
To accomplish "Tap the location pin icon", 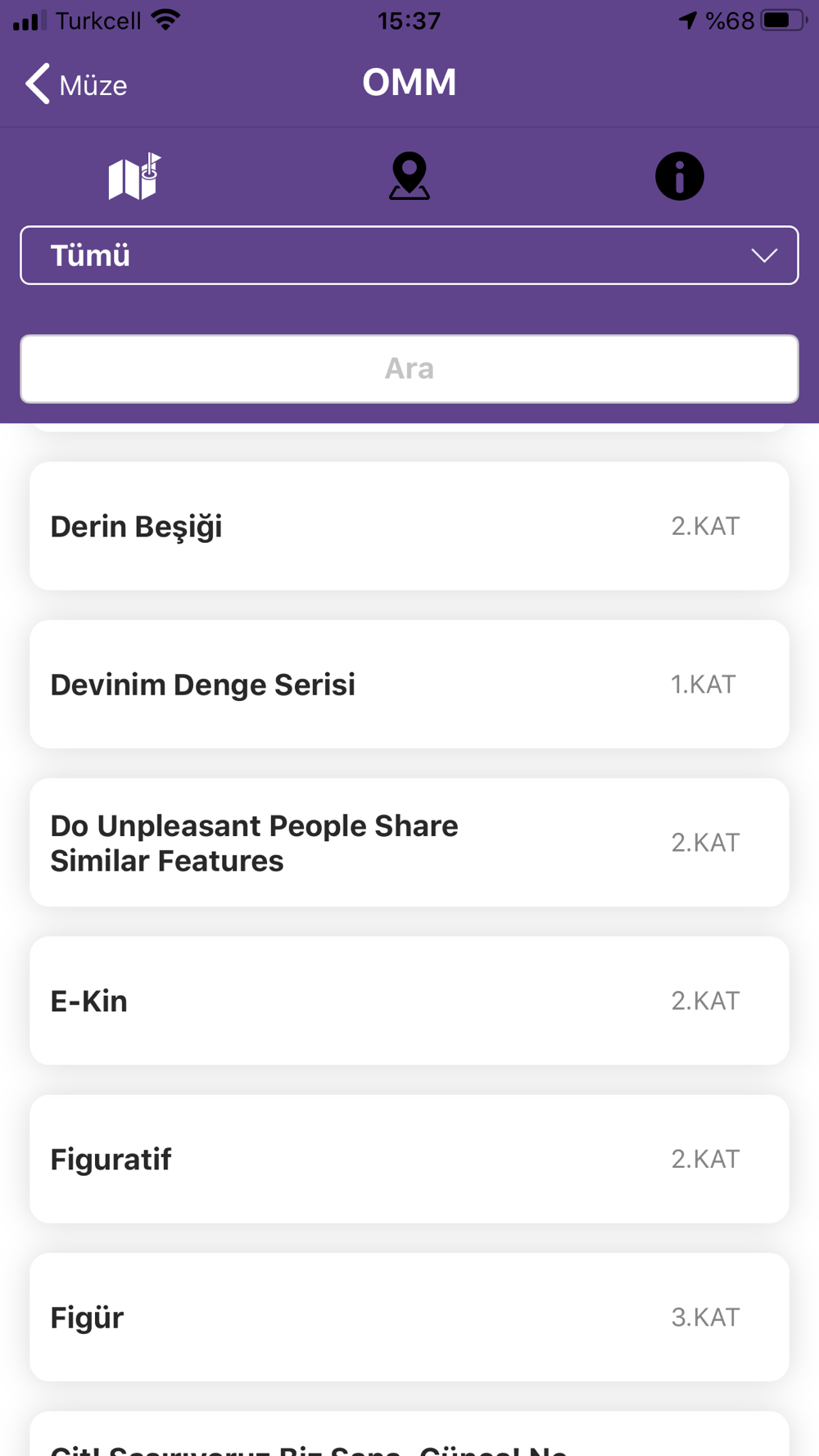I will (x=409, y=177).
